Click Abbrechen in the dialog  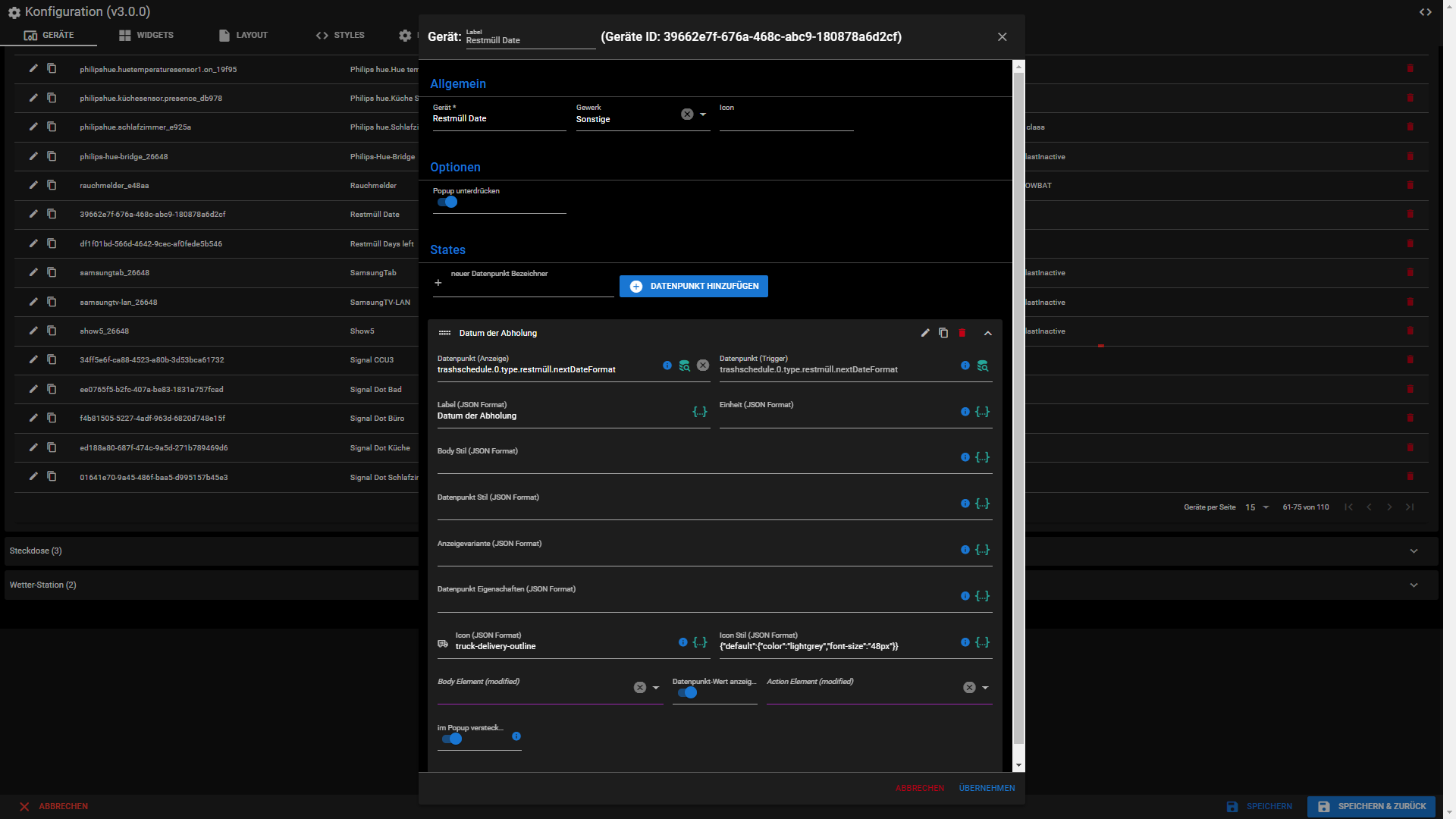tap(920, 789)
